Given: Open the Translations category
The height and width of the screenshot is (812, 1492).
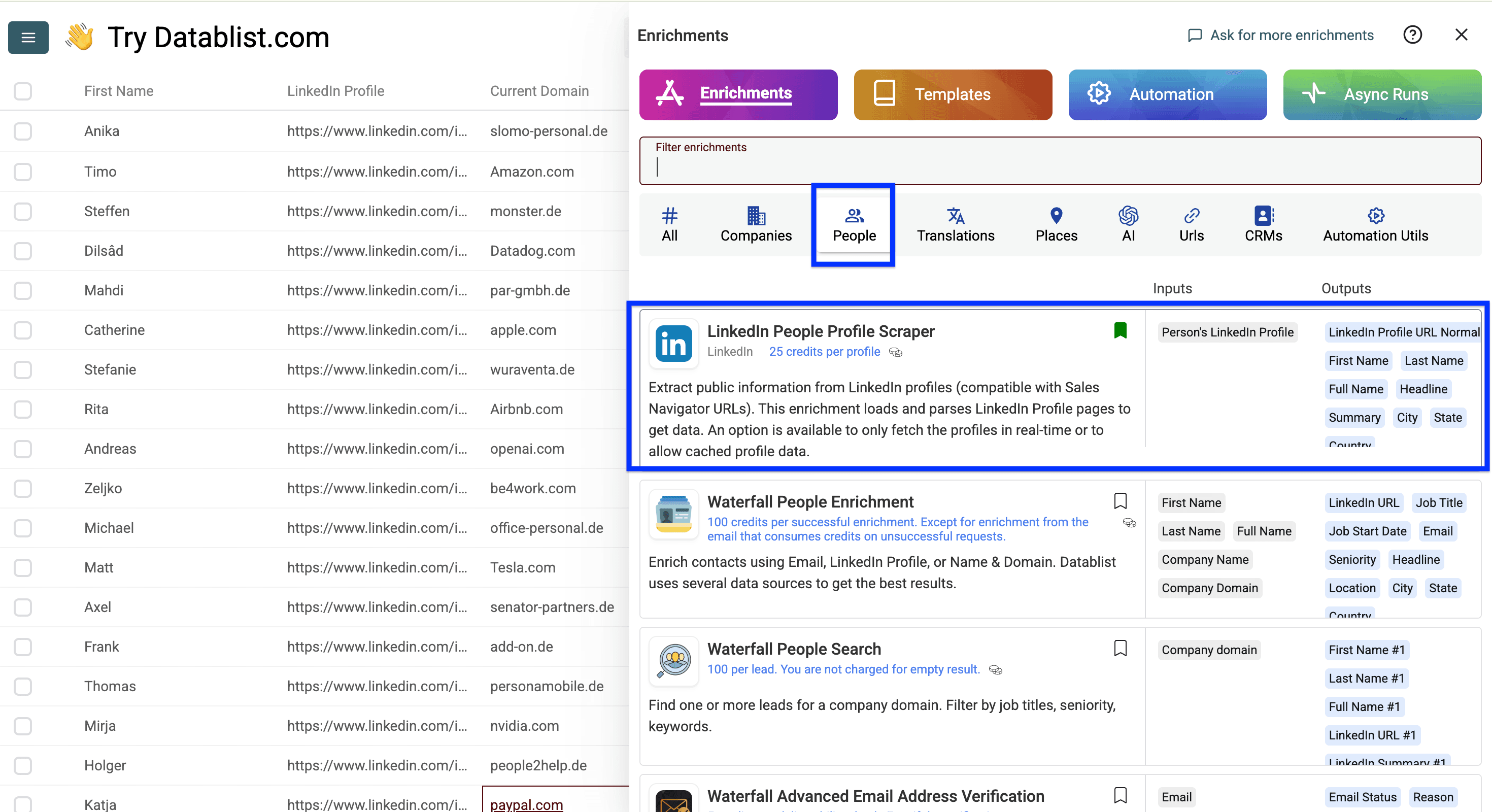Looking at the screenshot, I should (x=955, y=225).
